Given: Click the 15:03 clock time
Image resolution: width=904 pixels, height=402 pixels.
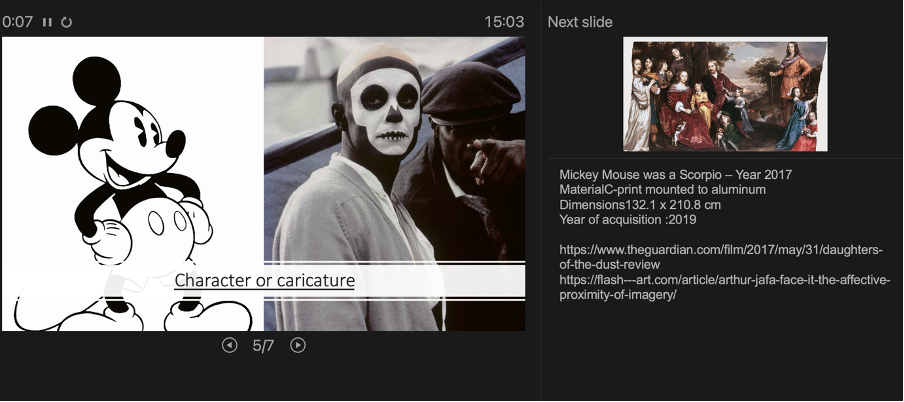Looking at the screenshot, I should pos(504,22).
